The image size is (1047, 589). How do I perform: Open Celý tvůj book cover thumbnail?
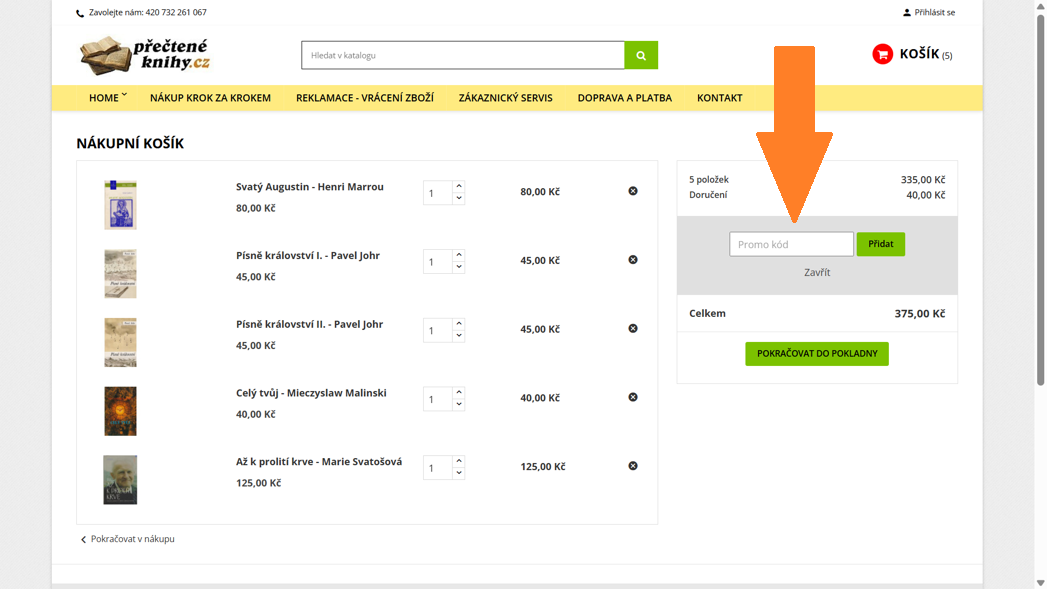(x=120, y=411)
